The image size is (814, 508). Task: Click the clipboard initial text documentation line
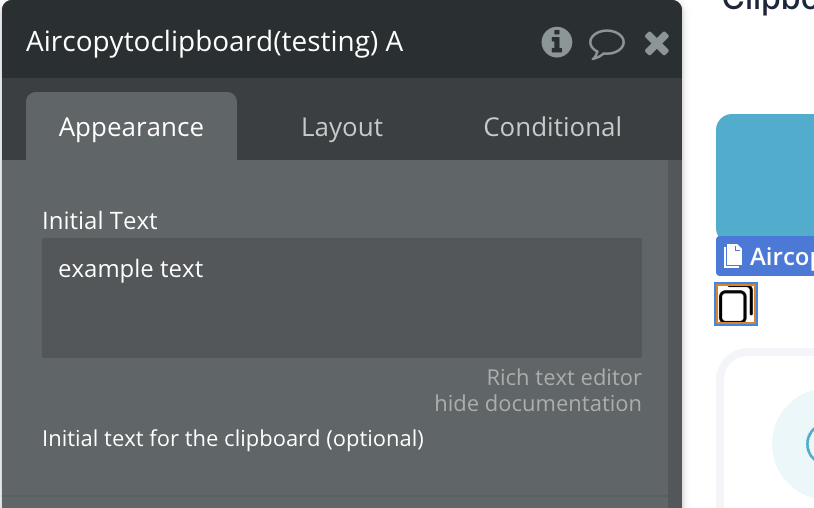(233, 438)
